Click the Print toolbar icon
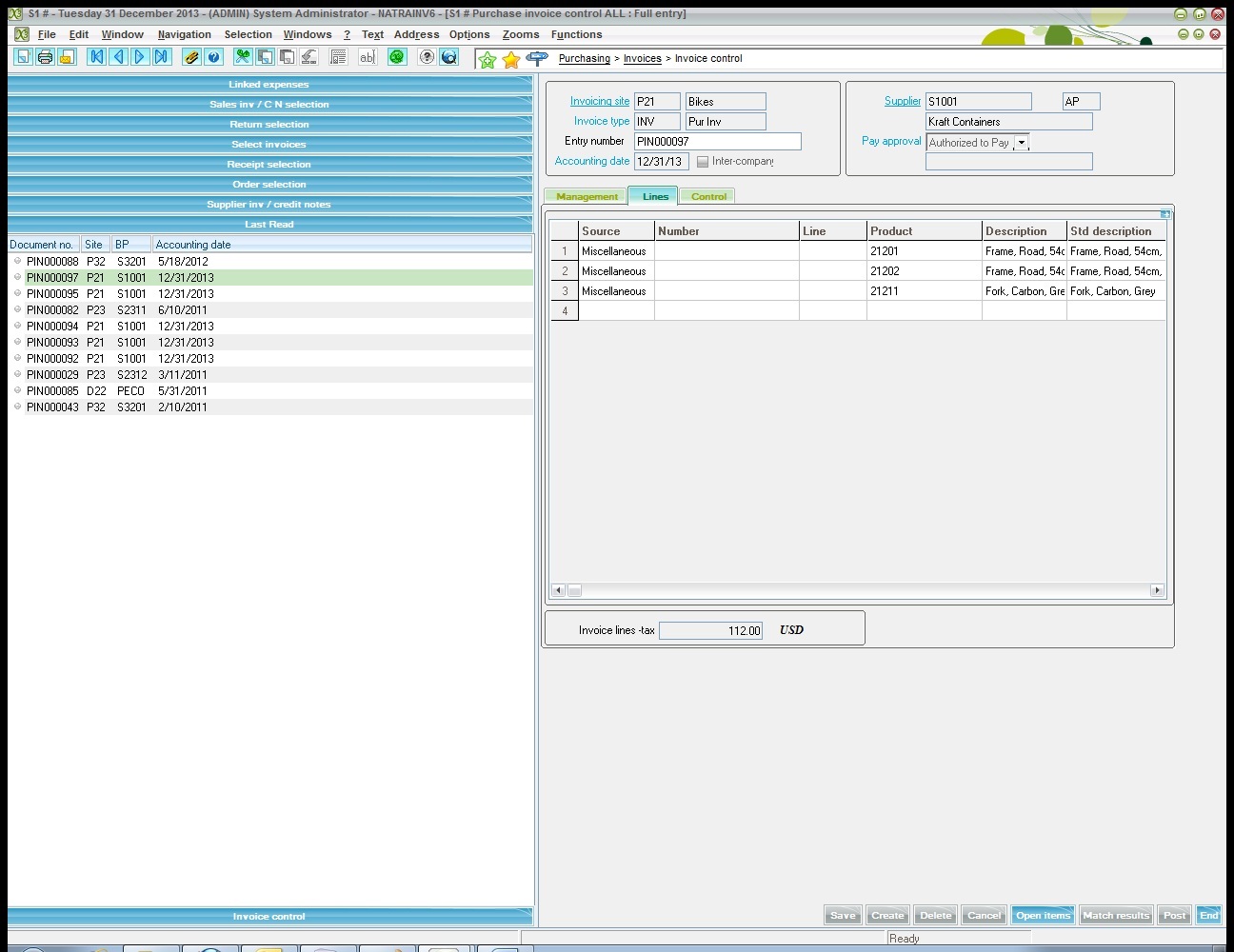The width and height of the screenshot is (1234, 952). tap(45, 57)
